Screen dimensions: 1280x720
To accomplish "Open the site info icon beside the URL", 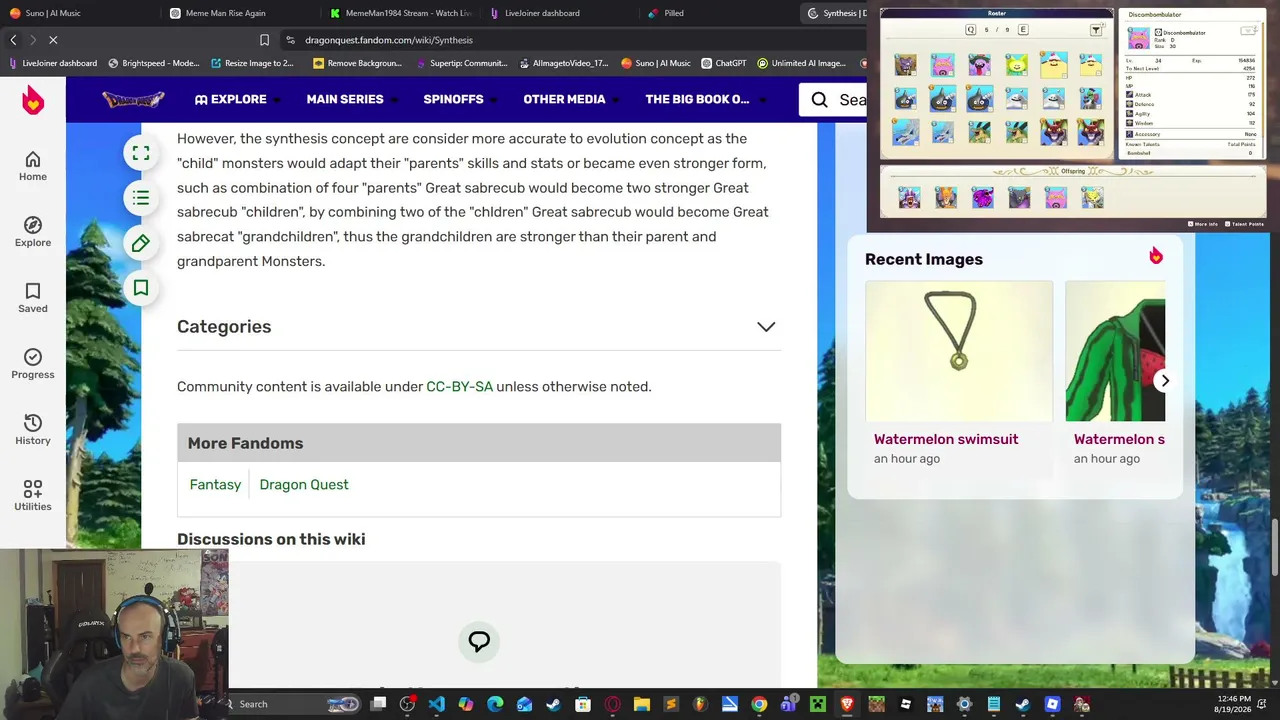I will pyautogui.click(x=290, y=40).
